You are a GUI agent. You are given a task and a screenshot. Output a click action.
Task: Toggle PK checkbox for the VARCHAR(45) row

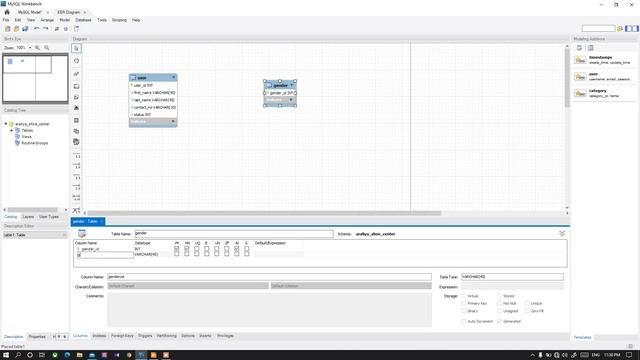[177, 254]
